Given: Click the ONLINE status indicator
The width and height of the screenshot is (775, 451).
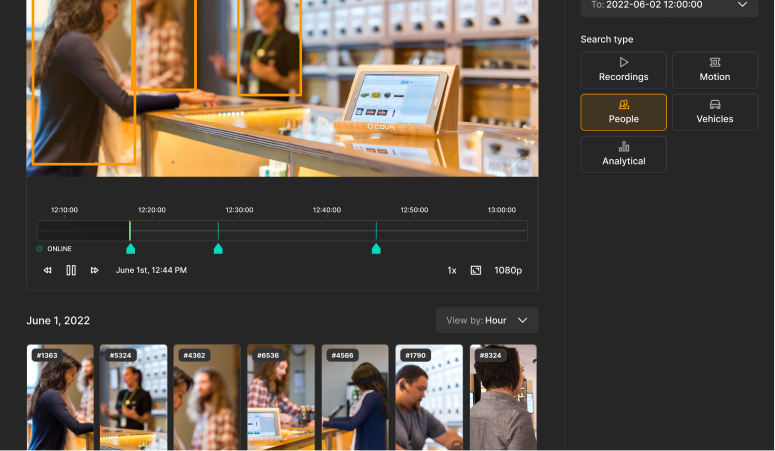Looking at the screenshot, I should coord(54,249).
